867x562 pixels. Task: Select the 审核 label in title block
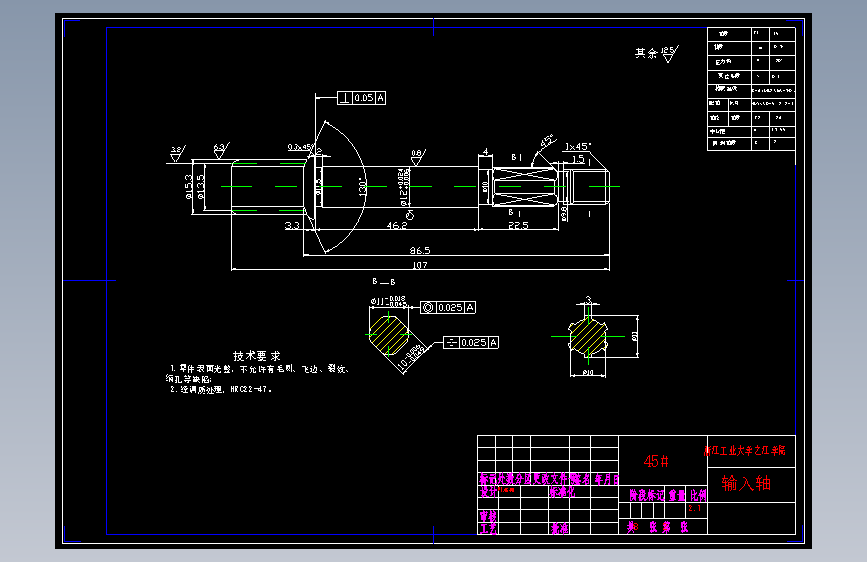click(488, 516)
